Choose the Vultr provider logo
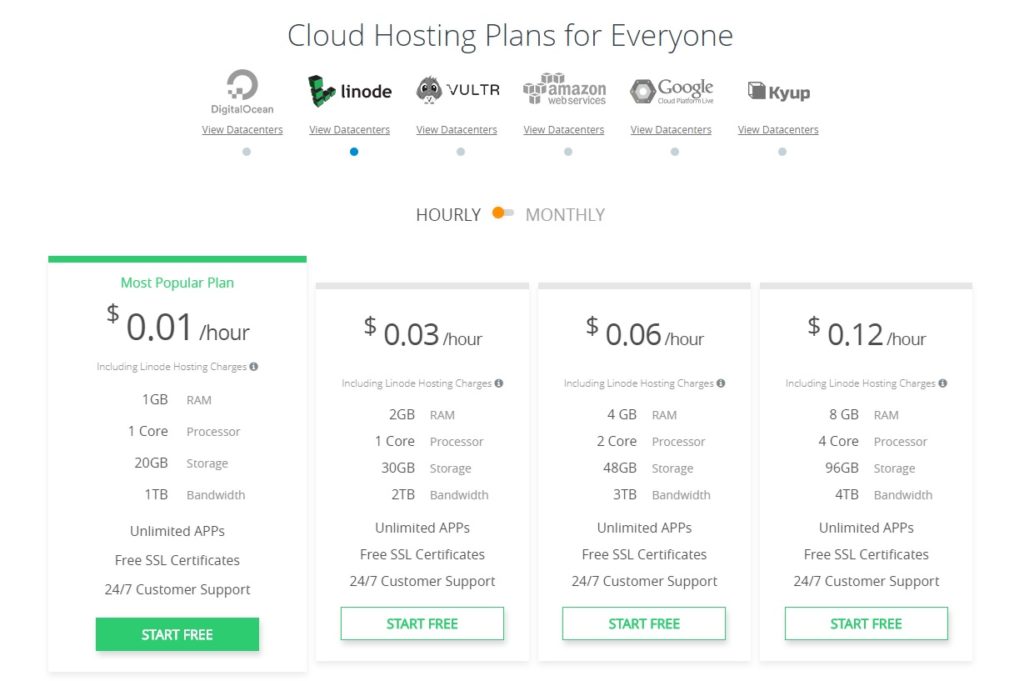Viewport: 1024px width, 681px height. tap(457, 90)
